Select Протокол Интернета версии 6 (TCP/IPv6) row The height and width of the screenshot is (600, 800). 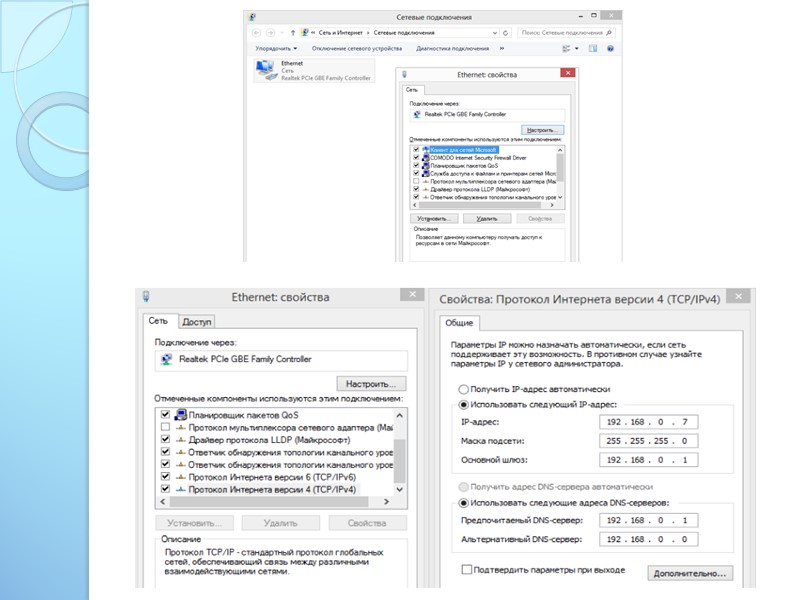pos(272,477)
